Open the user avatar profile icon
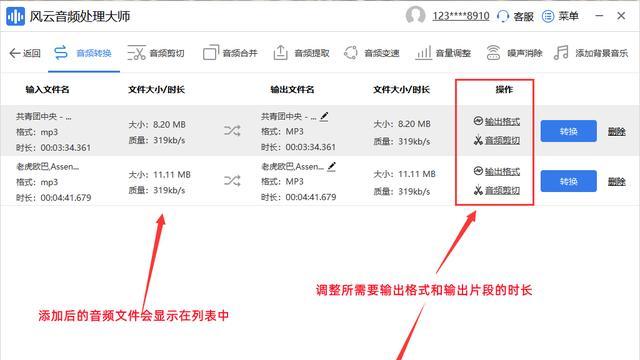640x360 pixels. 415,16
